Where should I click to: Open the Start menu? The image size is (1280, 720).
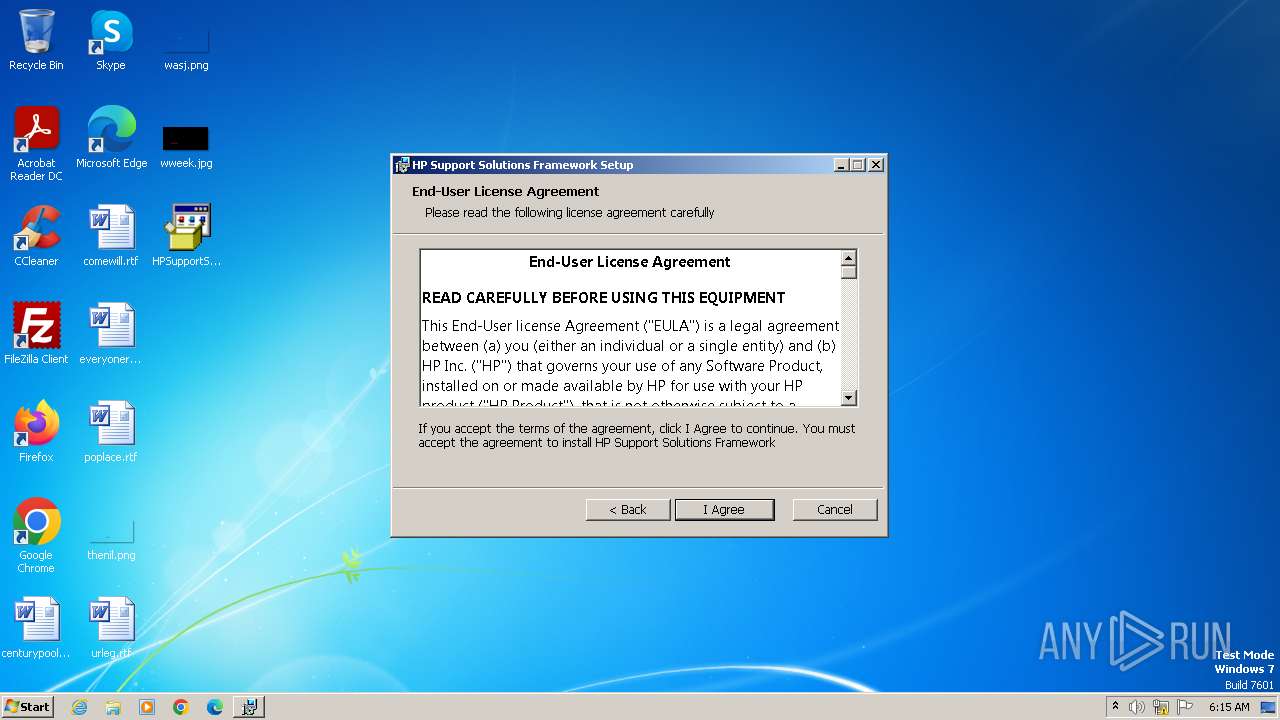click(27, 706)
